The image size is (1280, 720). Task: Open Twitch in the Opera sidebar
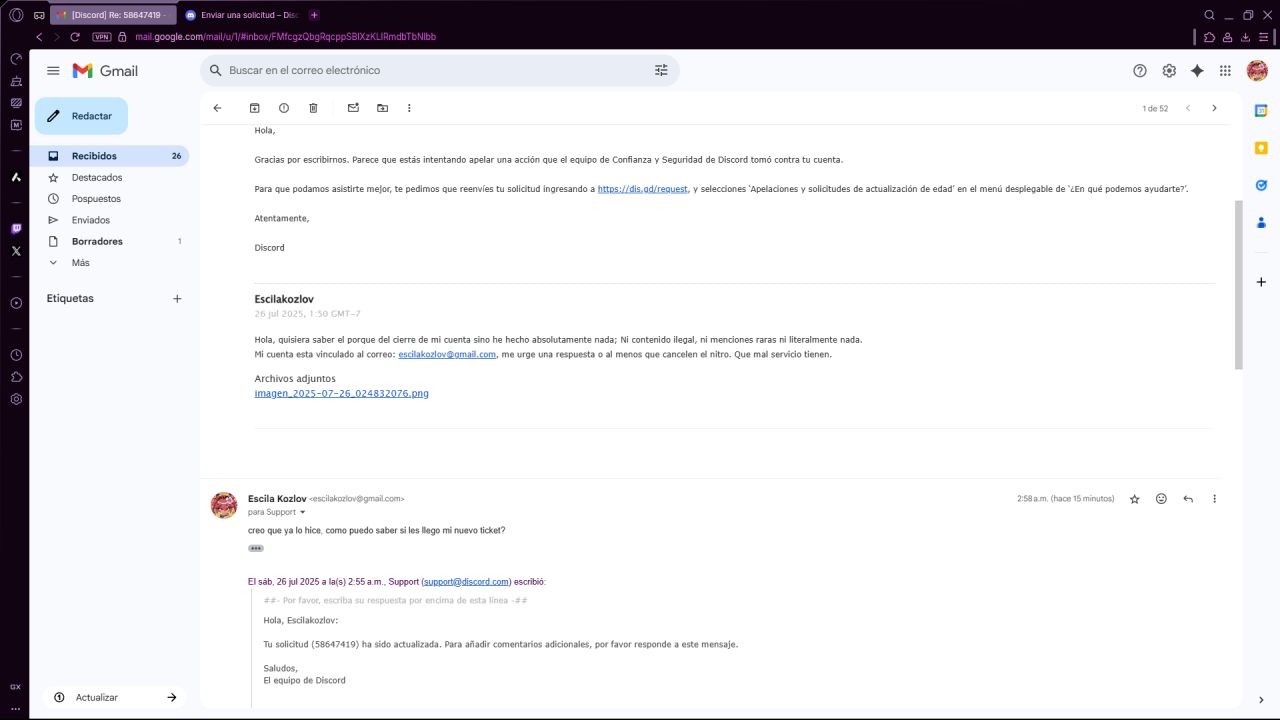(16, 229)
